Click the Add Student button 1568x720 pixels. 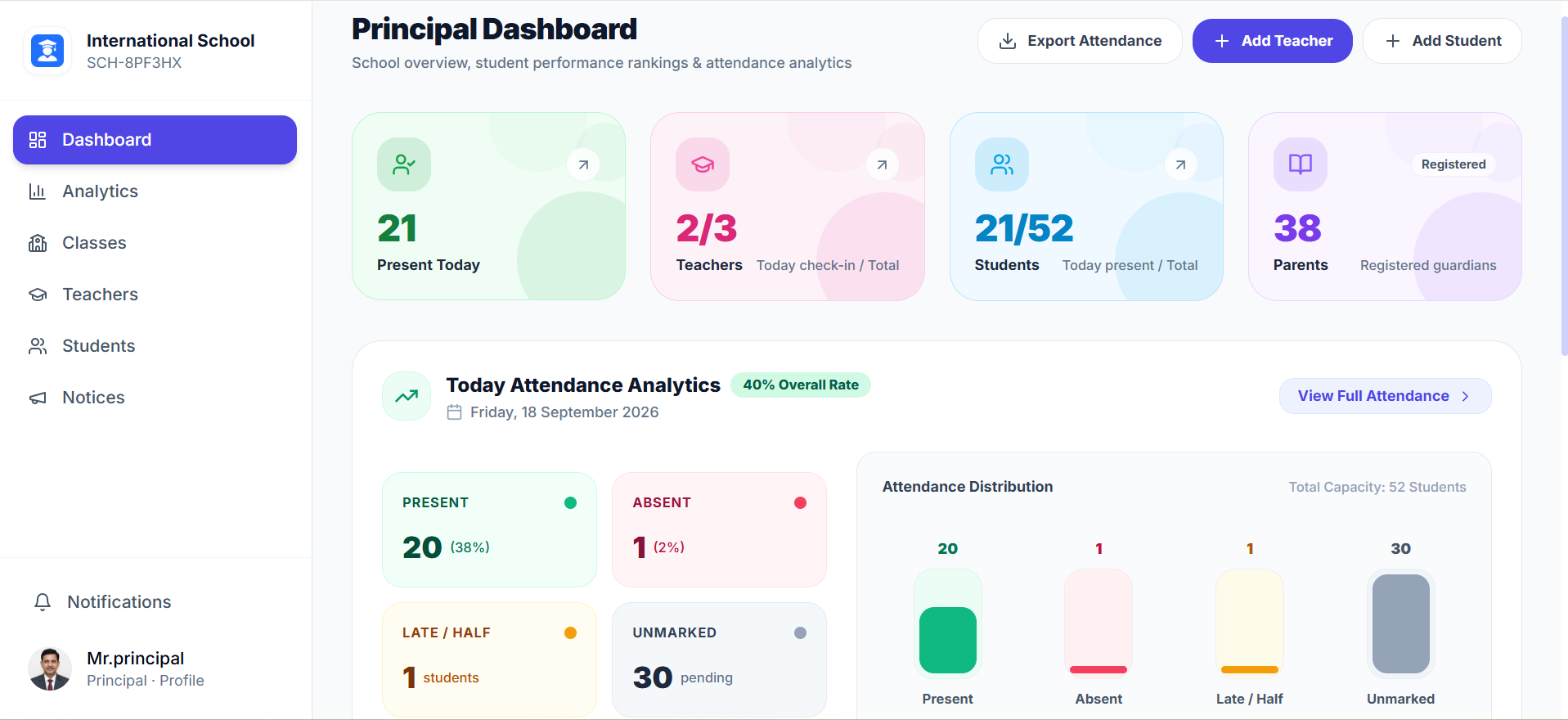point(1442,41)
